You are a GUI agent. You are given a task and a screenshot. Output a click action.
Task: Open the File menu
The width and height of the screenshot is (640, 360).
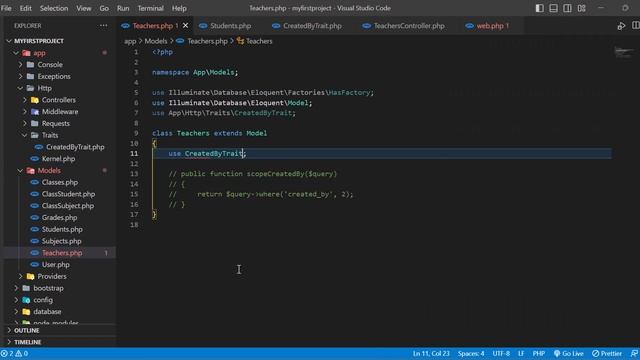point(6,8)
